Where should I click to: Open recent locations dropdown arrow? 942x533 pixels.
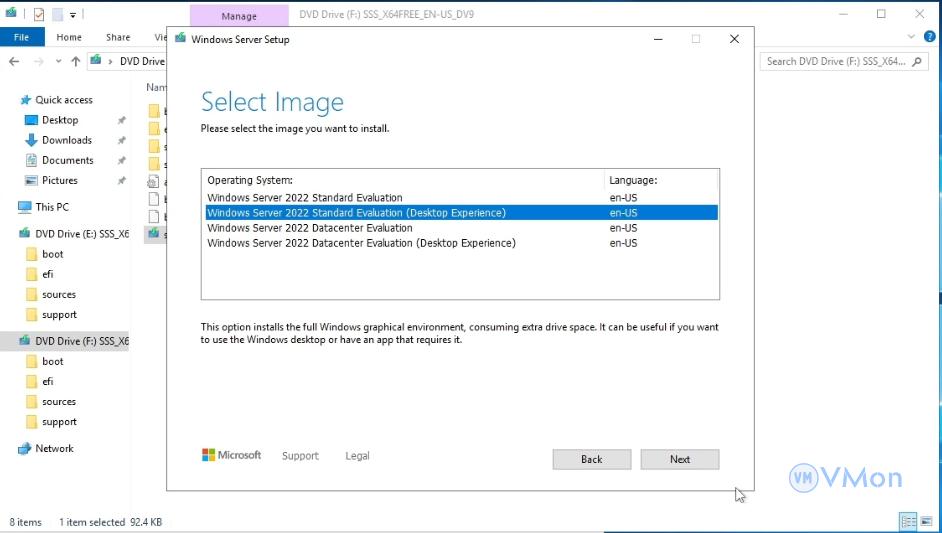58,61
